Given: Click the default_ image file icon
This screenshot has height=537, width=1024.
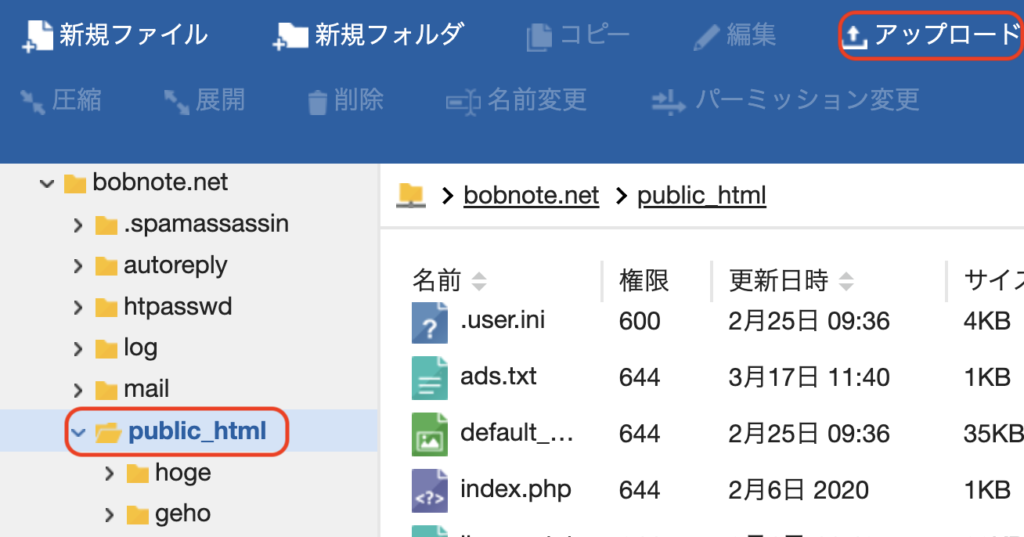Looking at the screenshot, I should (429, 434).
